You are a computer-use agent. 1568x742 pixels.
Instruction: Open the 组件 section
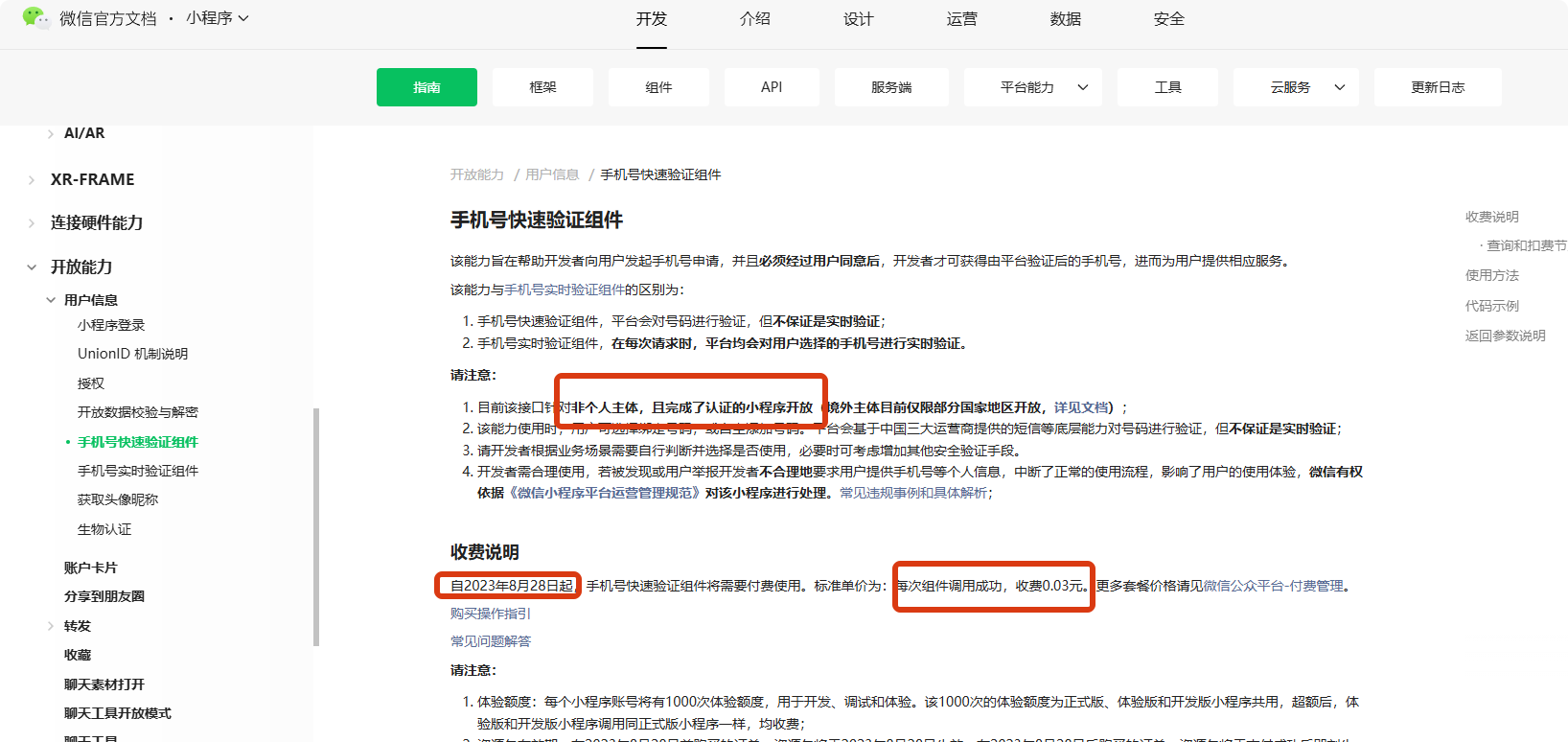pyautogui.click(x=658, y=87)
